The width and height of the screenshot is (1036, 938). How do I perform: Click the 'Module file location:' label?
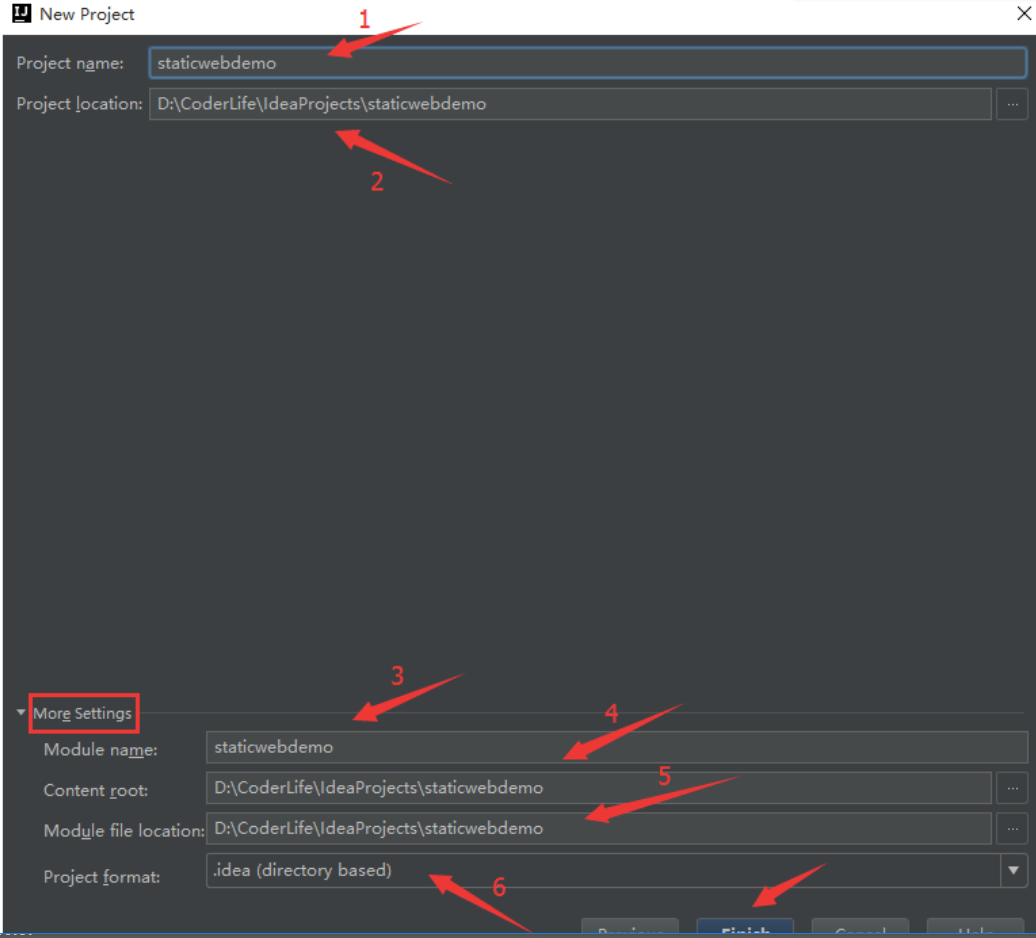point(124,831)
